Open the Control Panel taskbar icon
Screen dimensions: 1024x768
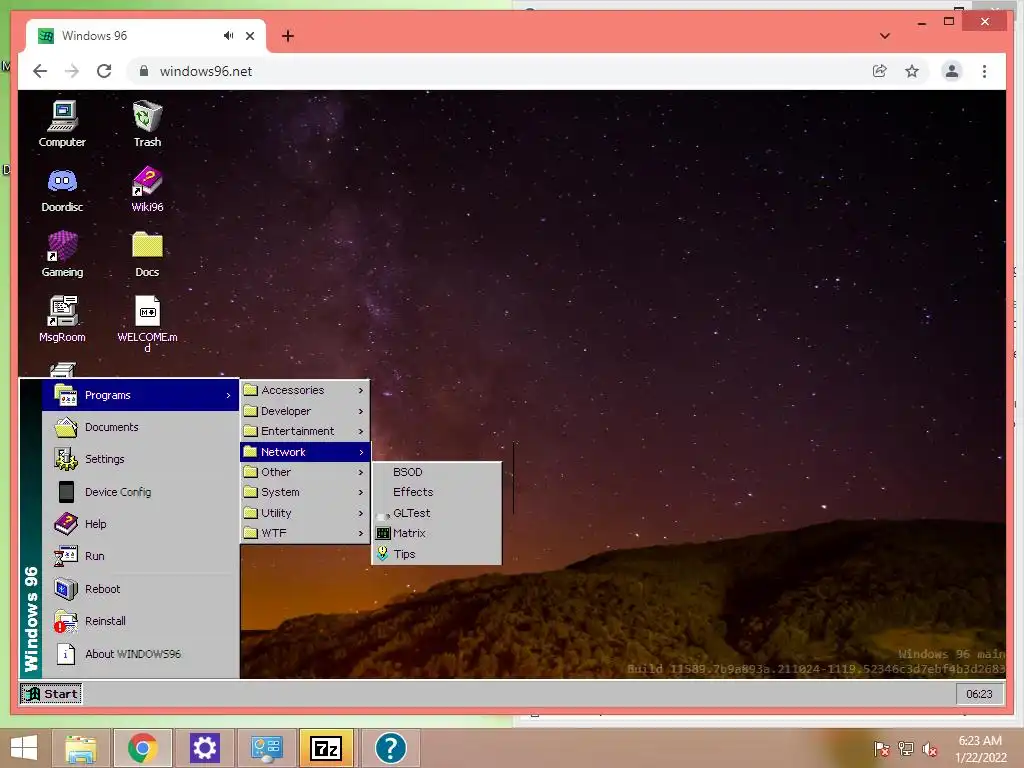click(x=266, y=748)
